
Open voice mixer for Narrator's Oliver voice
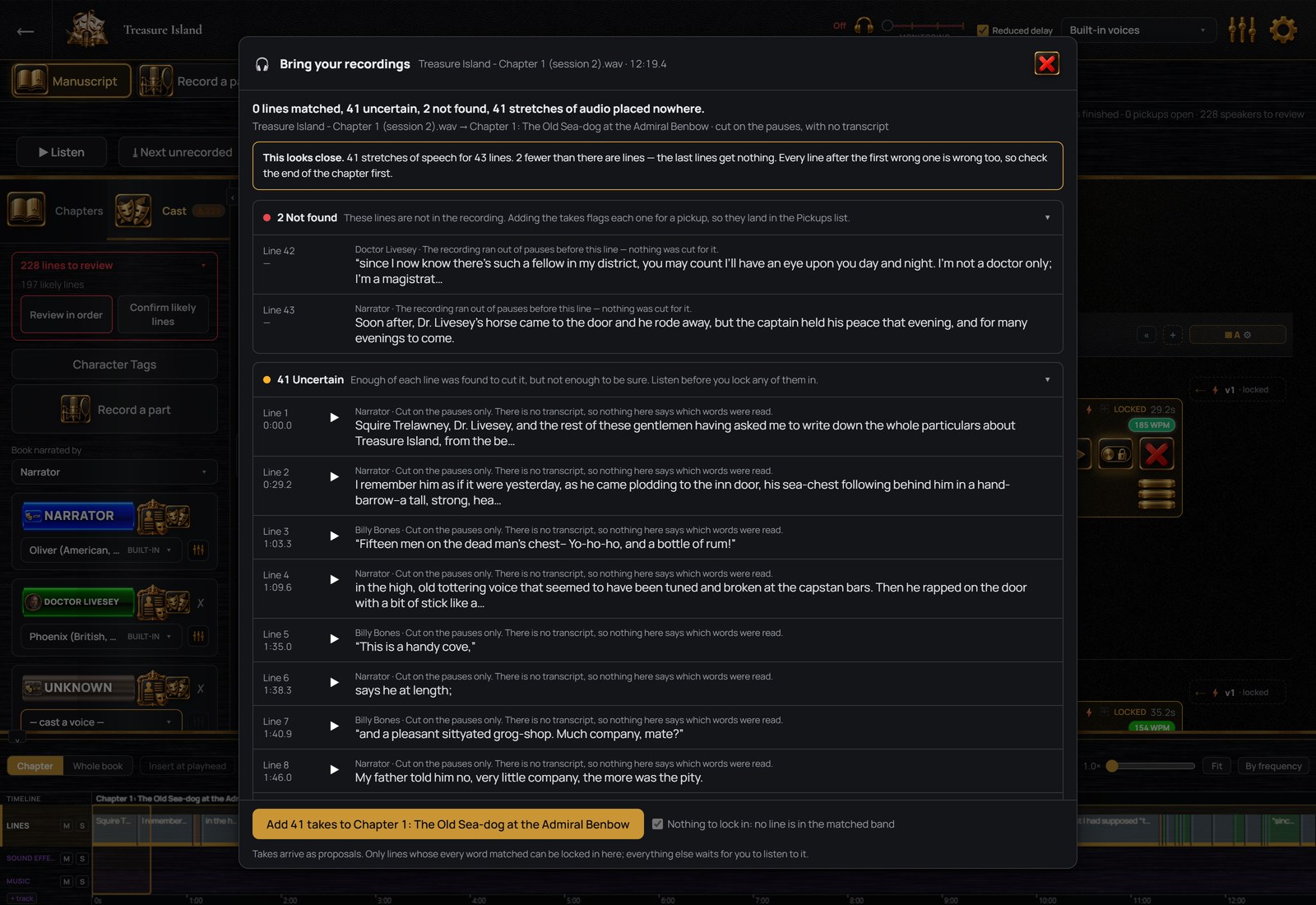[x=198, y=550]
